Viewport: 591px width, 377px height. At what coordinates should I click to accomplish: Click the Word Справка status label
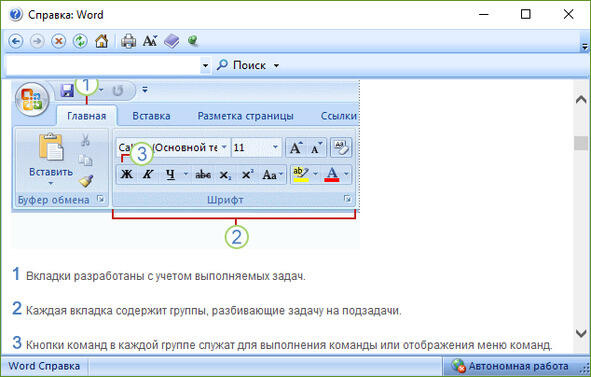pos(44,366)
